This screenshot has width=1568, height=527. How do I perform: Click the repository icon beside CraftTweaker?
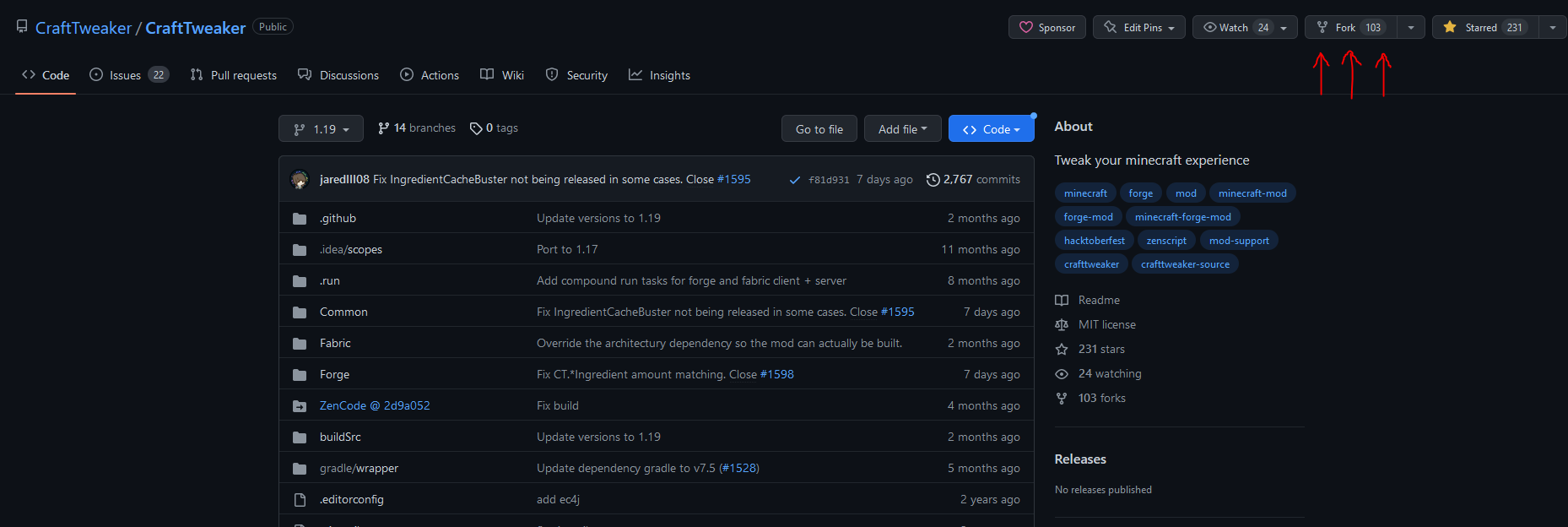(x=22, y=27)
